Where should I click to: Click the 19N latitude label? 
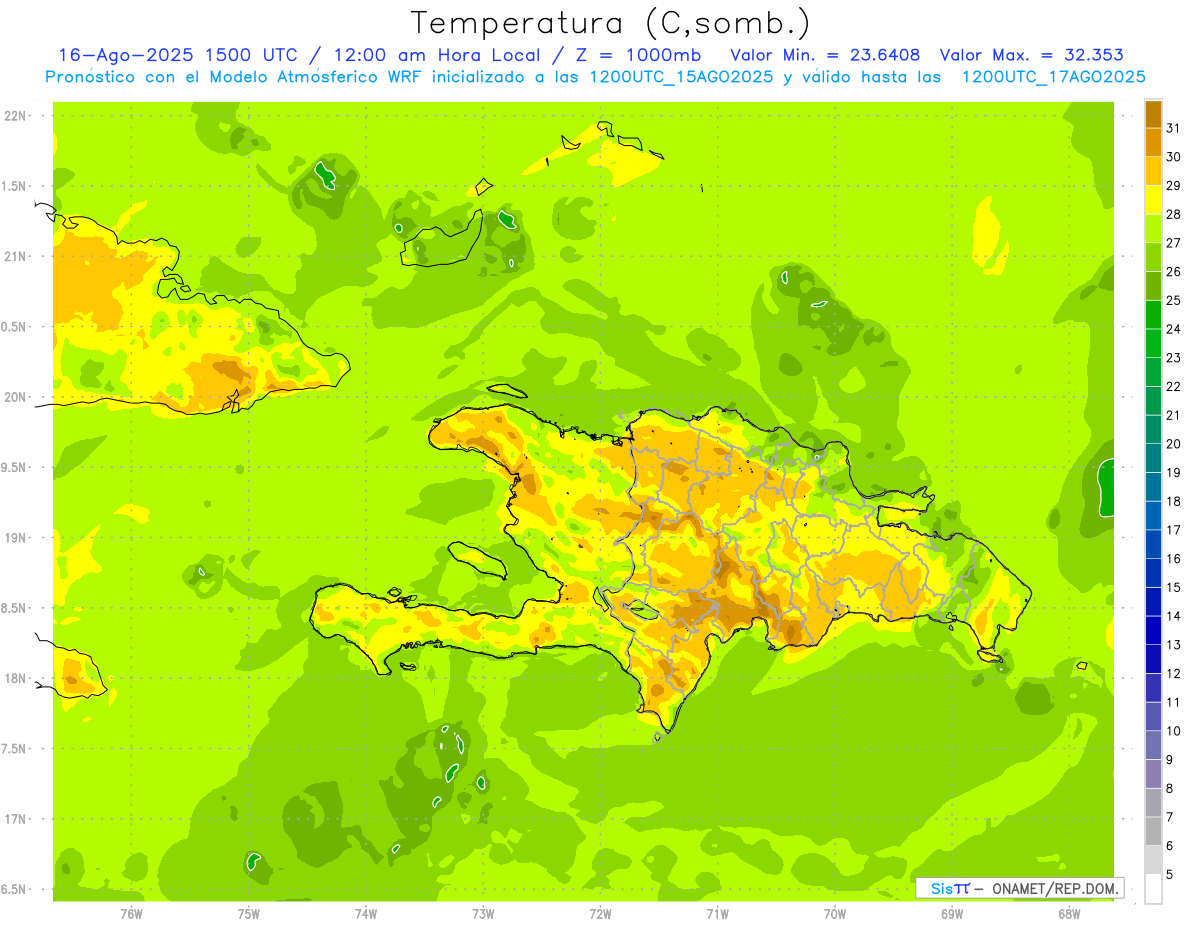14,537
